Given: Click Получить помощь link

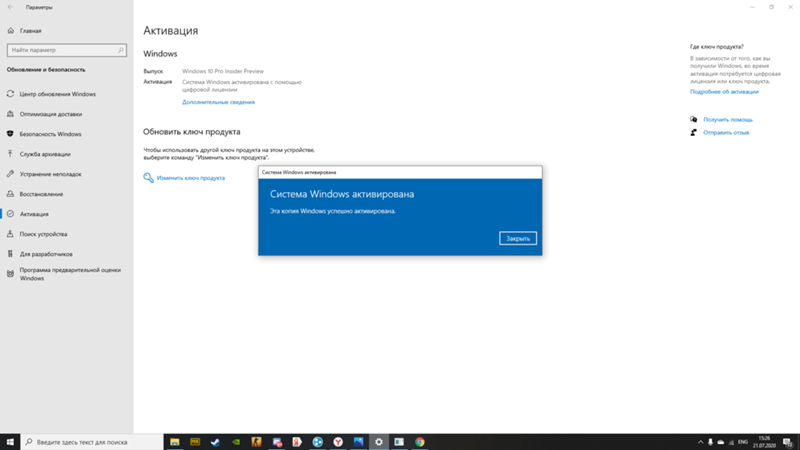Looking at the screenshot, I should [728, 119].
